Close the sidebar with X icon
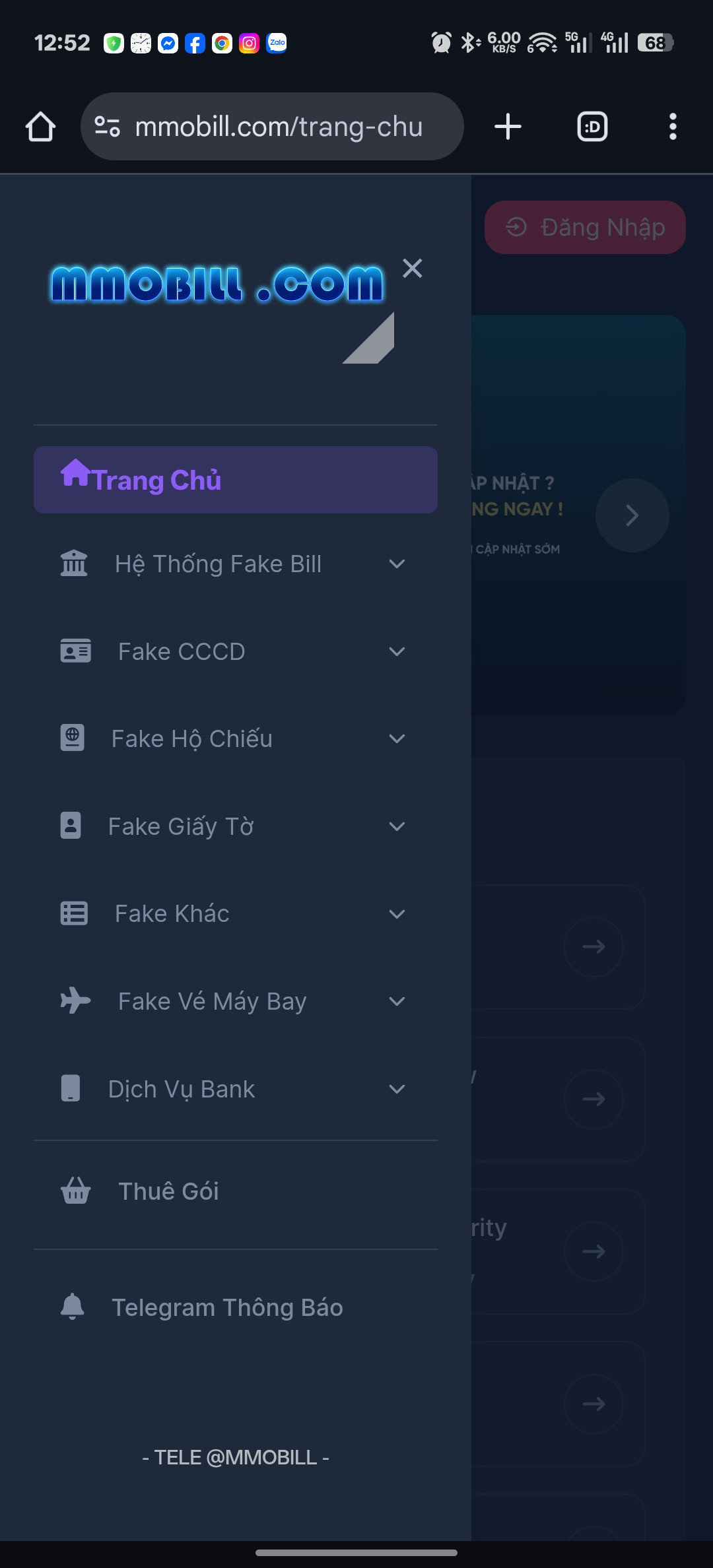713x1568 pixels. click(412, 268)
